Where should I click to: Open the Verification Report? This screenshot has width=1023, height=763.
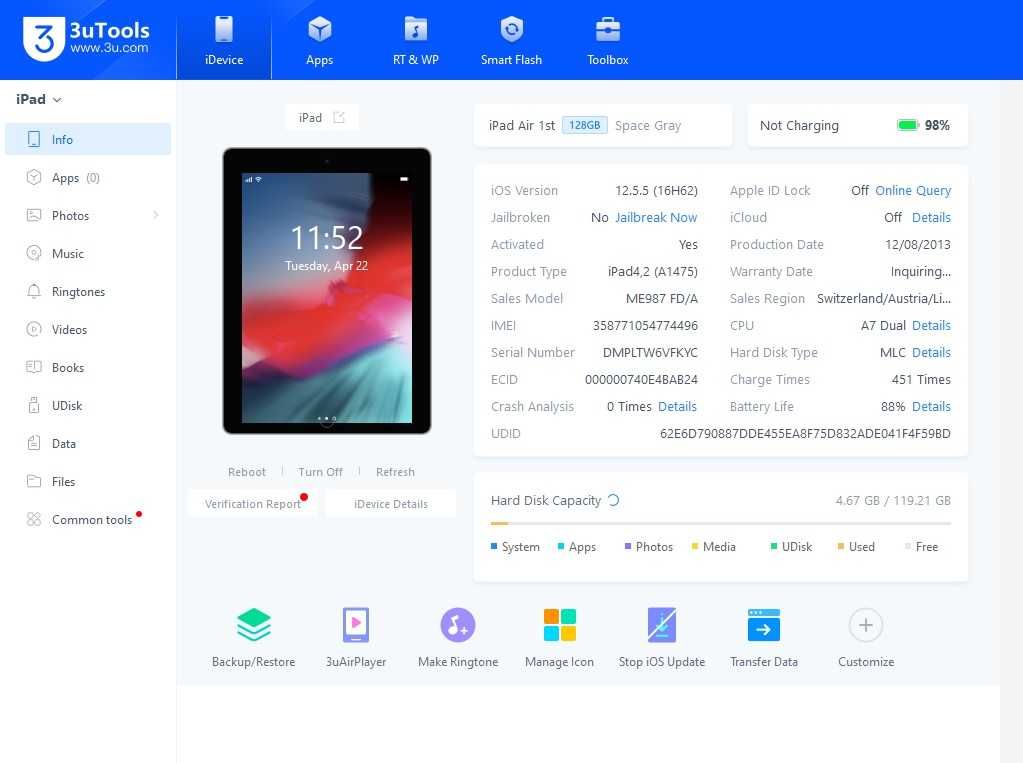coord(252,504)
